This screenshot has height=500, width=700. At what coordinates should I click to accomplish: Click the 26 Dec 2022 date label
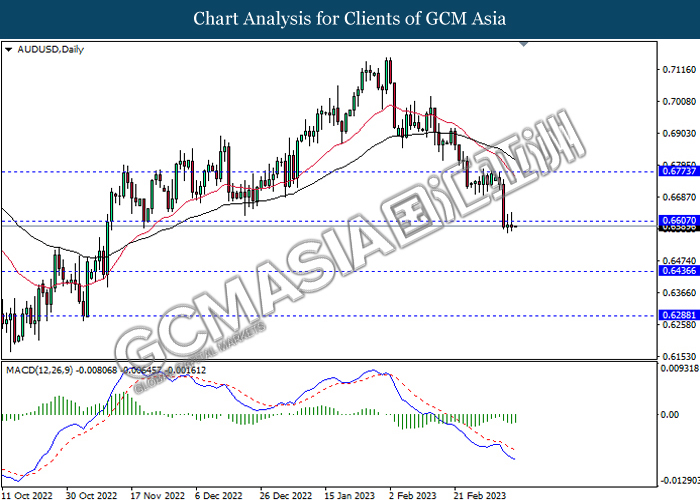tap(286, 495)
